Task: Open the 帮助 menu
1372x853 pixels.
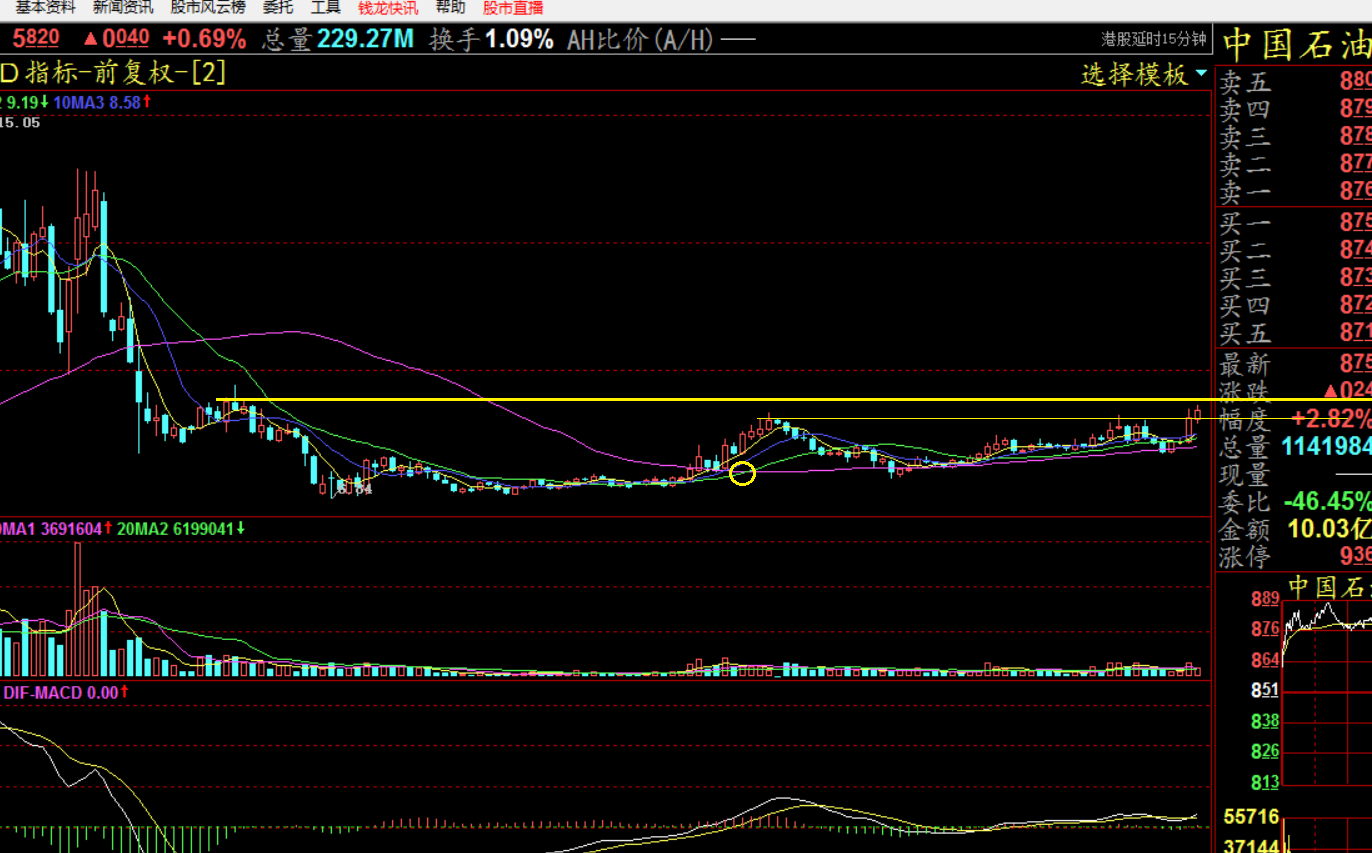Action: [450, 8]
